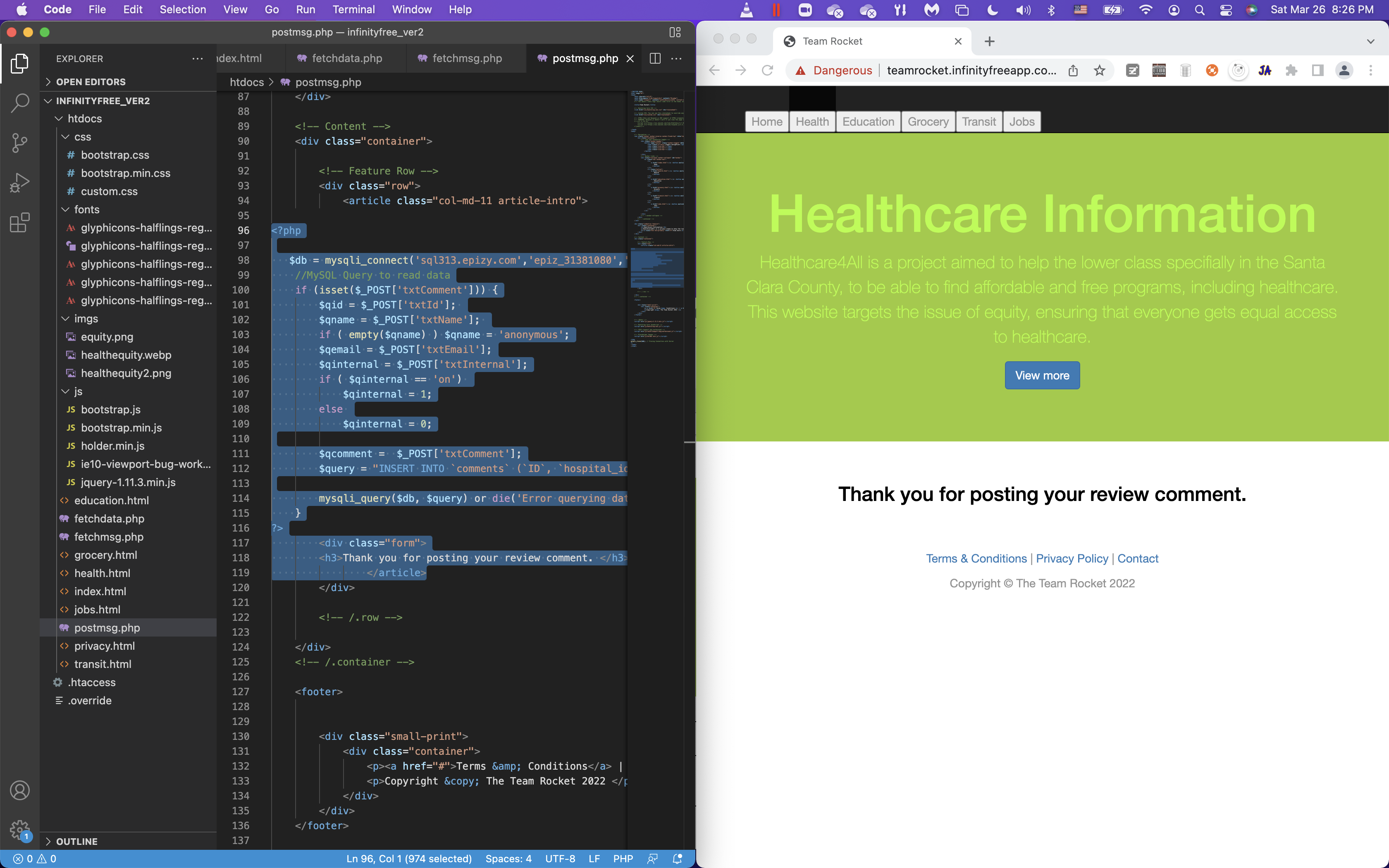The width and height of the screenshot is (1389, 868).
Task: Open the Extensions view
Action: pyautogui.click(x=19, y=223)
